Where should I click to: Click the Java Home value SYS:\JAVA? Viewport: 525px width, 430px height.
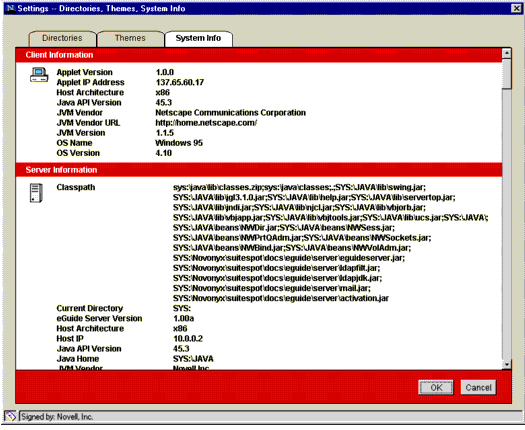coord(193,359)
